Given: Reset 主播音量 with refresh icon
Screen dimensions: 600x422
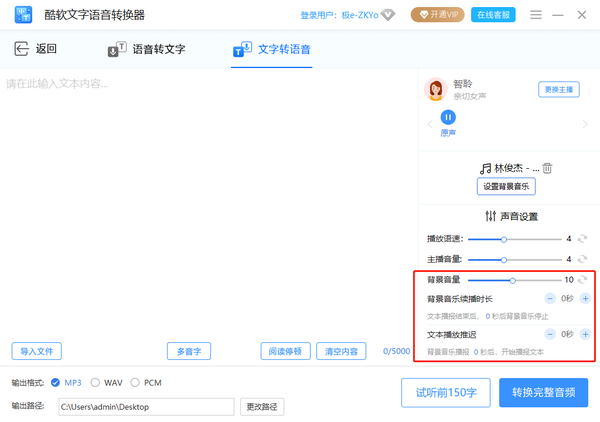Looking at the screenshot, I should point(582,259).
